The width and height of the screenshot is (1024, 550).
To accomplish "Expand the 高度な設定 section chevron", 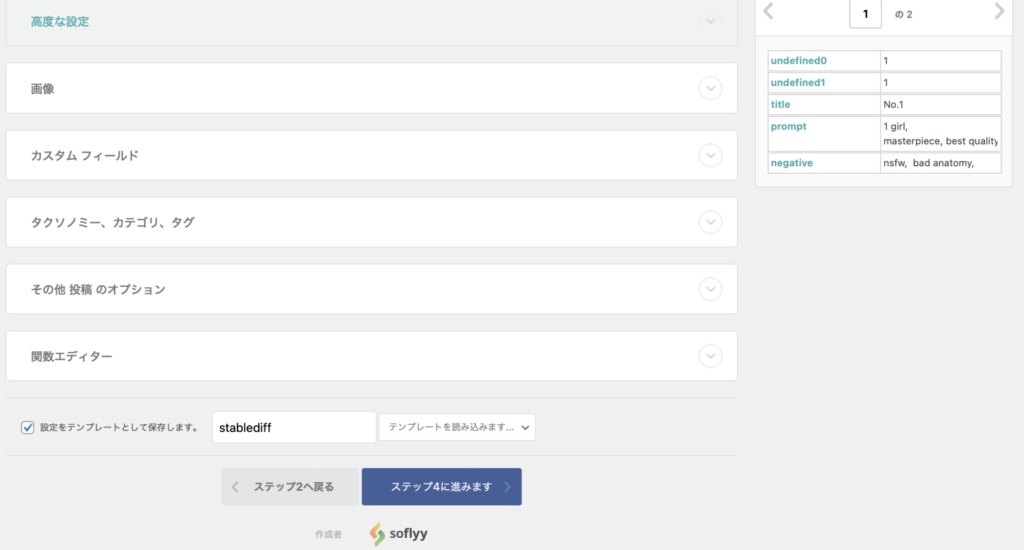I will [x=710, y=21].
